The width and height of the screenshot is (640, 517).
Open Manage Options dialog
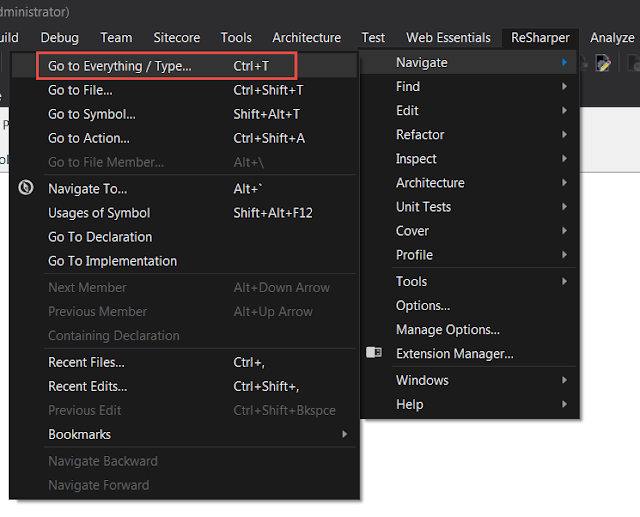pos(469,330)
